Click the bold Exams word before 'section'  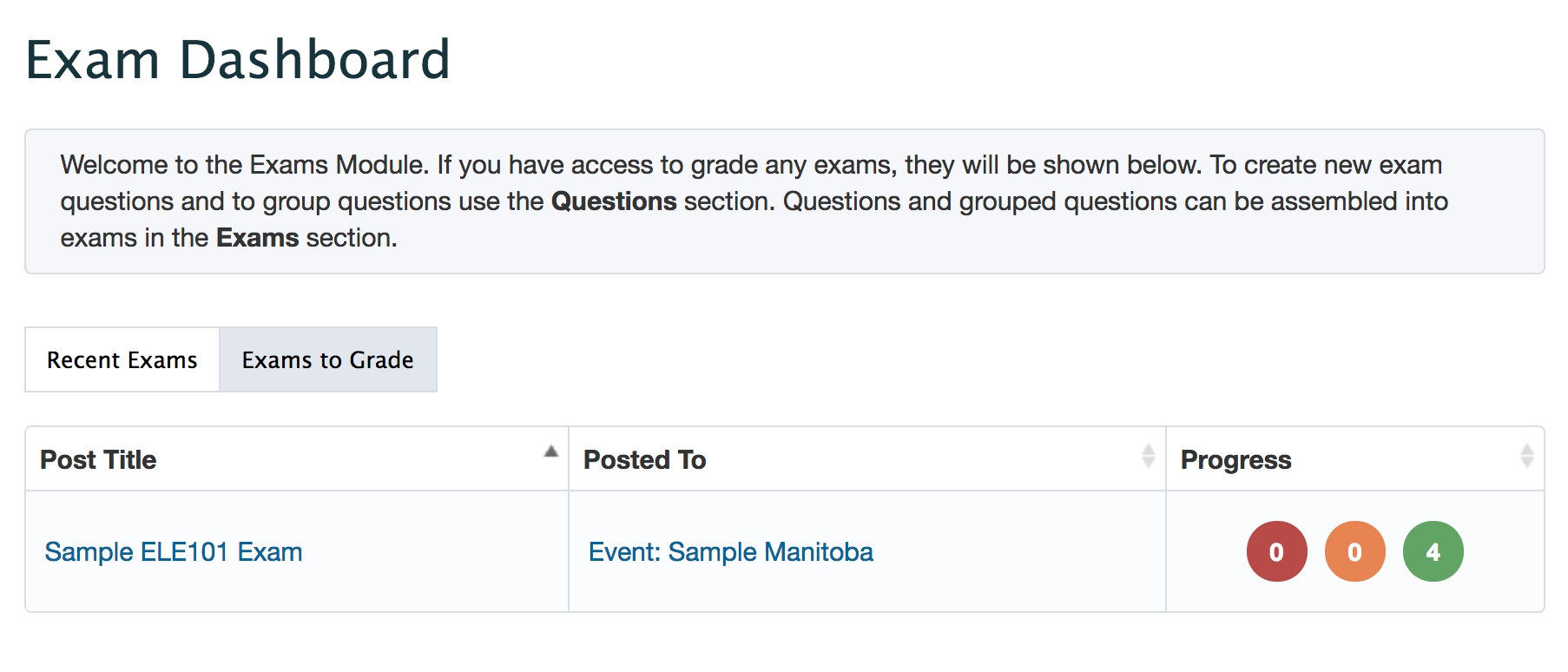pos(257,238)
